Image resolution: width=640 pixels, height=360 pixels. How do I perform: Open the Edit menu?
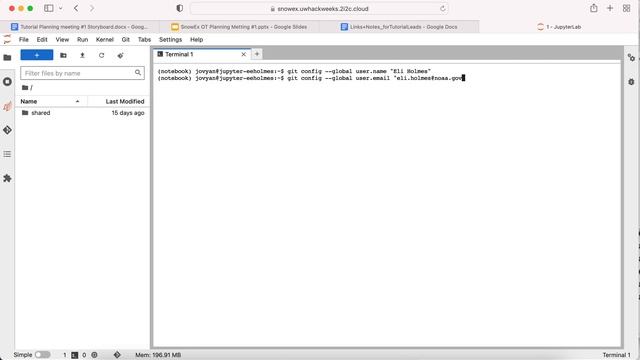tap(42, 40)
